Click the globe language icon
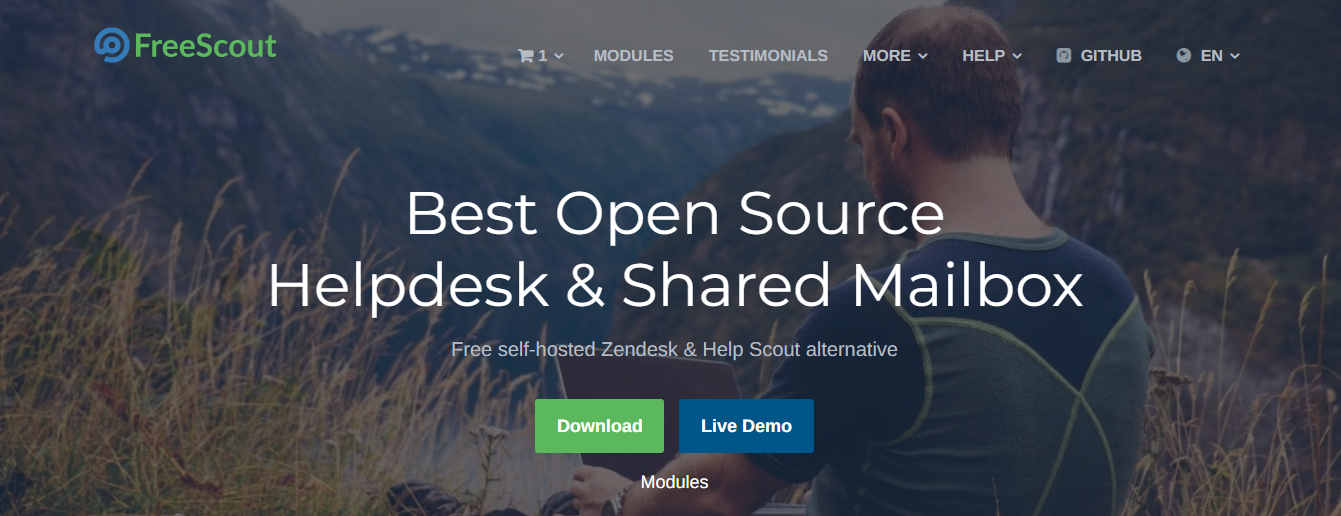Image resolution: width=1341 pixels, height=516 pixels. click(1184, 56)
